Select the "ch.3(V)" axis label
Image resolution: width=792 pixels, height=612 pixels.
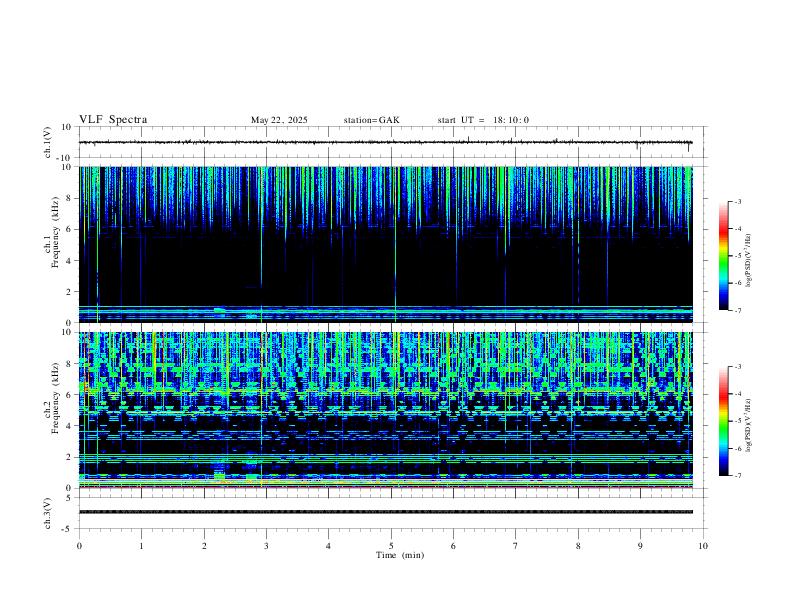tap(48, 513)
